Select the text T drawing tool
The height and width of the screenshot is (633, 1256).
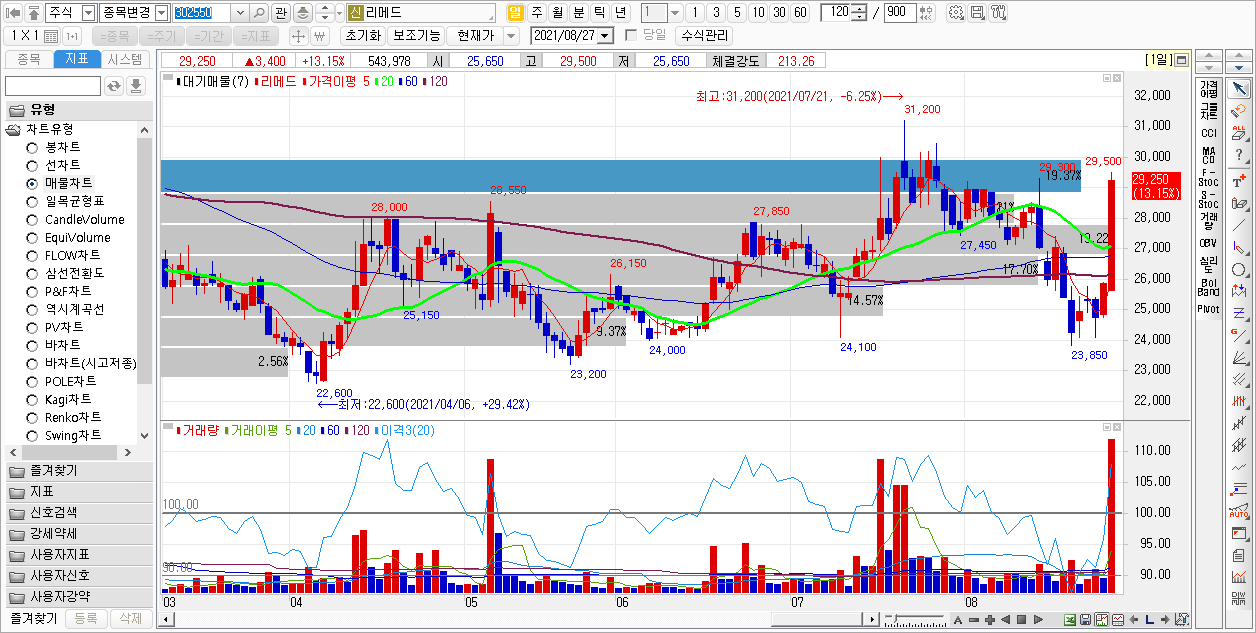[1239, 182]
